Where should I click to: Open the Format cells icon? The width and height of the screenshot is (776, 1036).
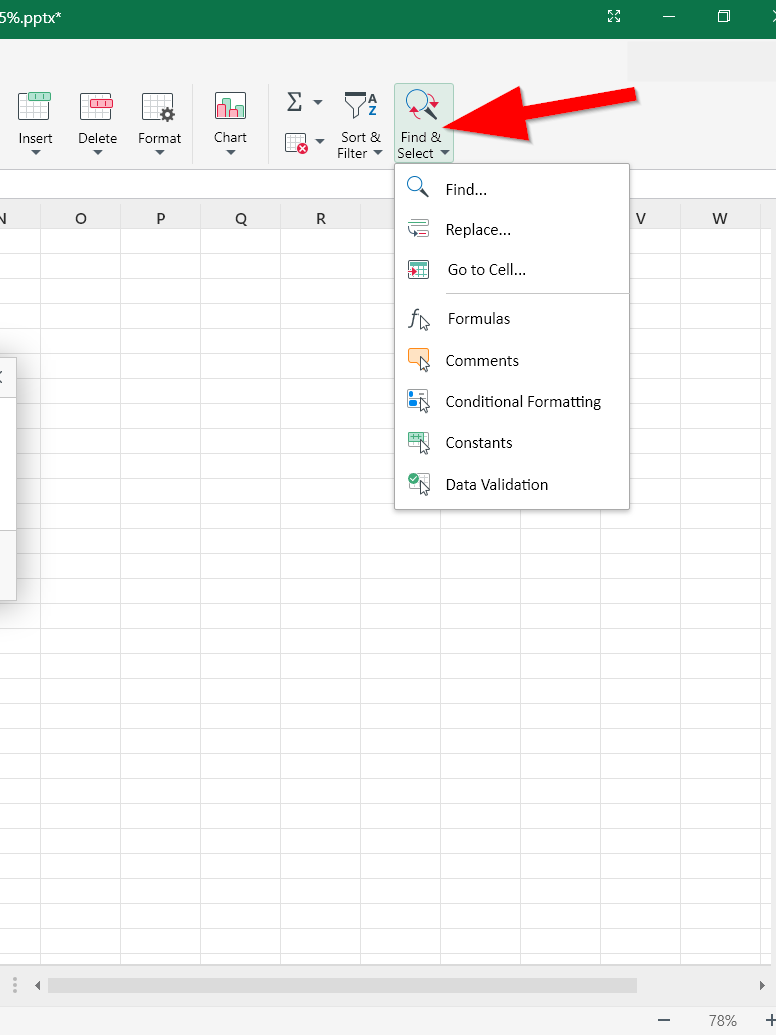(x=159, y=107)
